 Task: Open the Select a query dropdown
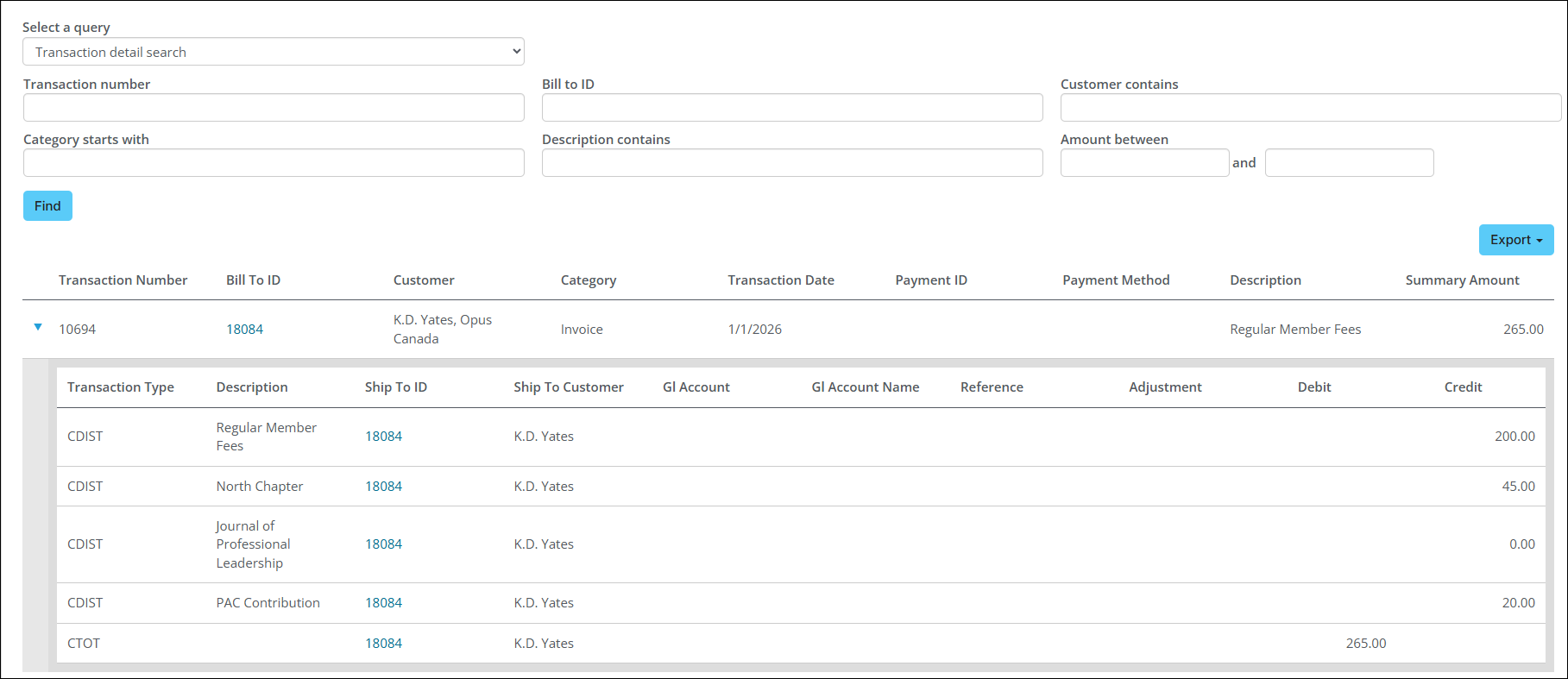[274, 52]
